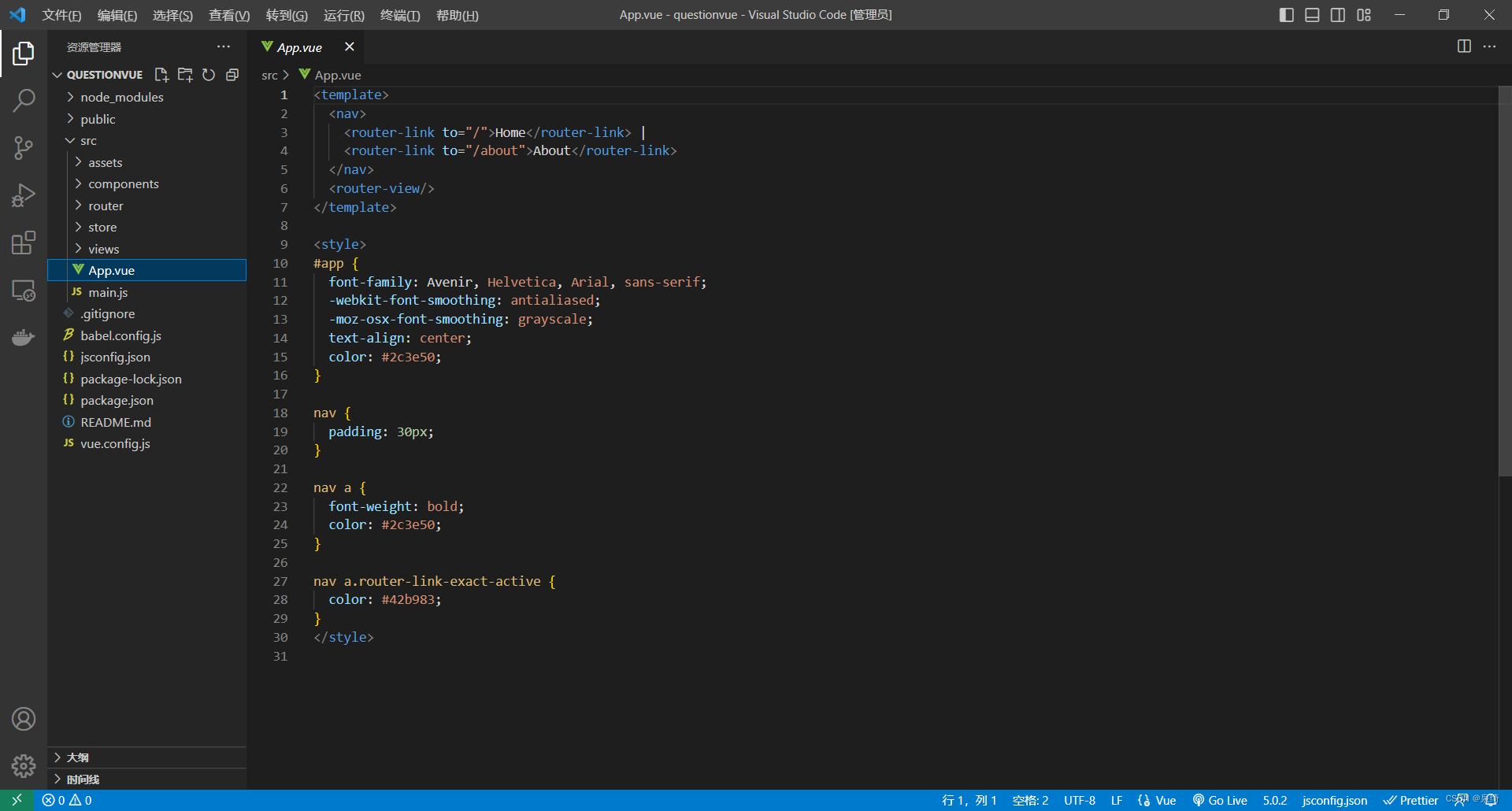
Task: Open the 选择(S) menu
Action: coord(172,15)
